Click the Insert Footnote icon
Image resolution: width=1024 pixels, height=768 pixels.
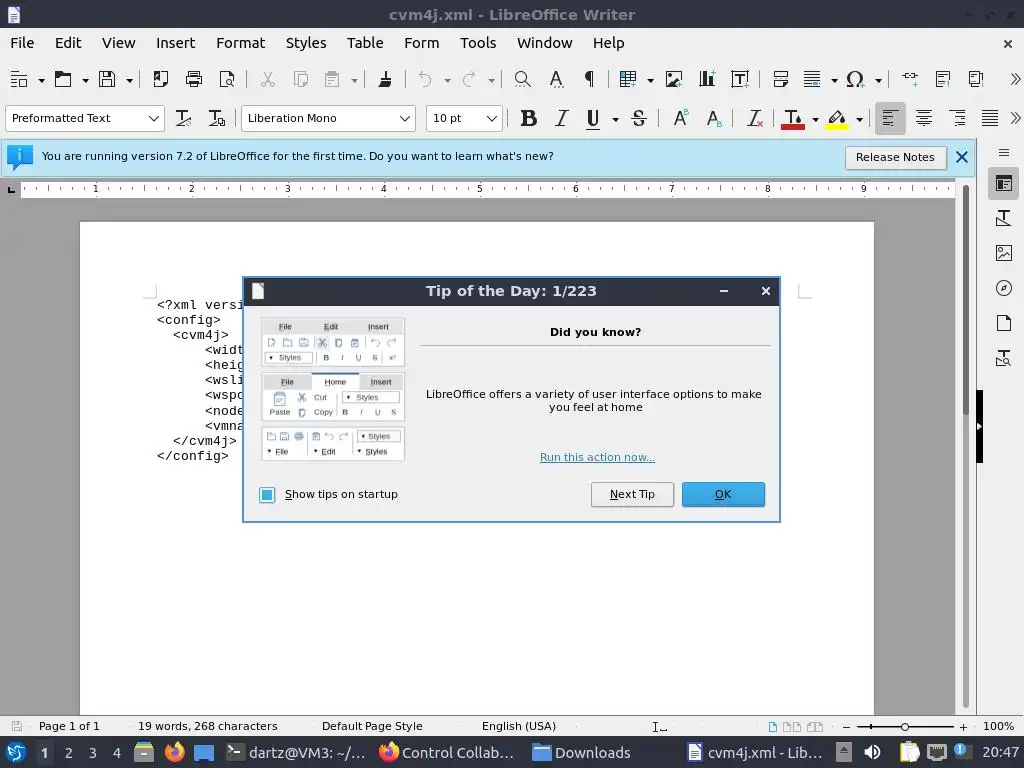(943, 80)
